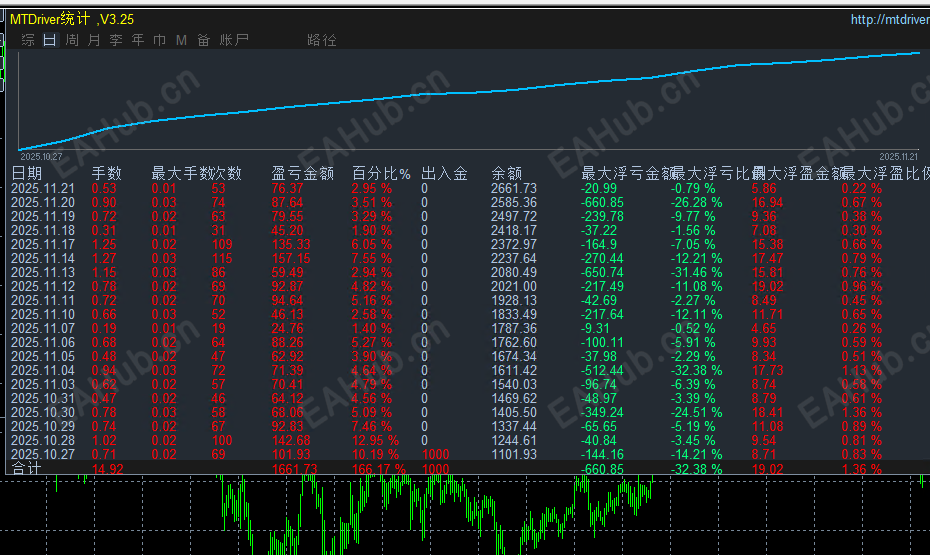Switch to the M tab
Screen dimensions: 930x555
(181, 40)
